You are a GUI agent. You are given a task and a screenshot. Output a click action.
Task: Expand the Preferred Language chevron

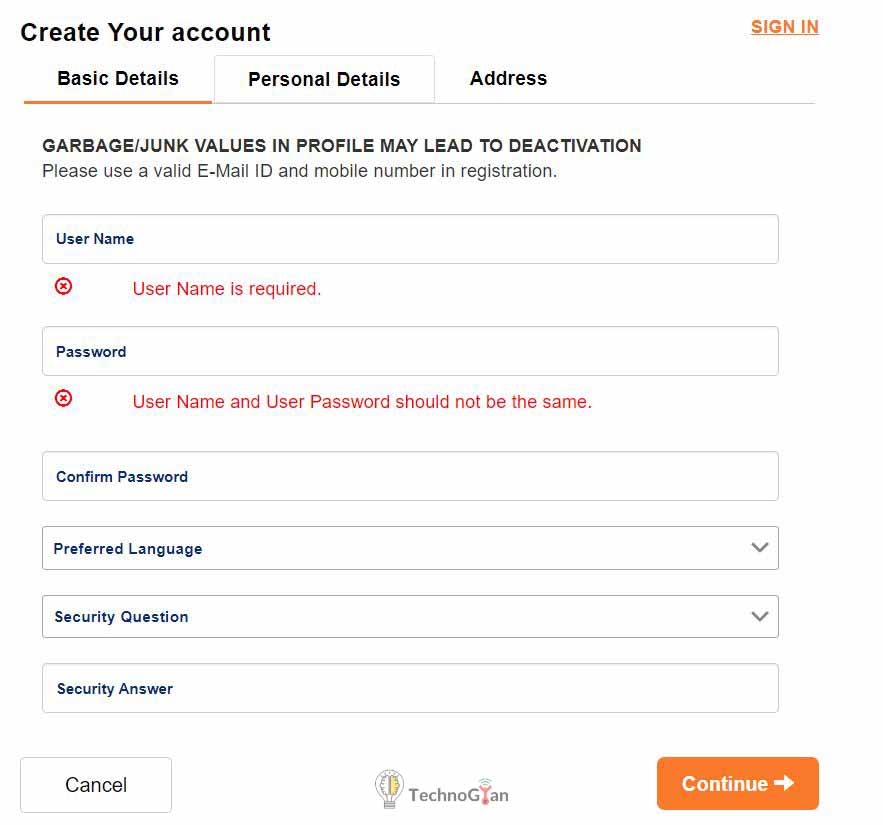(759, 548)
